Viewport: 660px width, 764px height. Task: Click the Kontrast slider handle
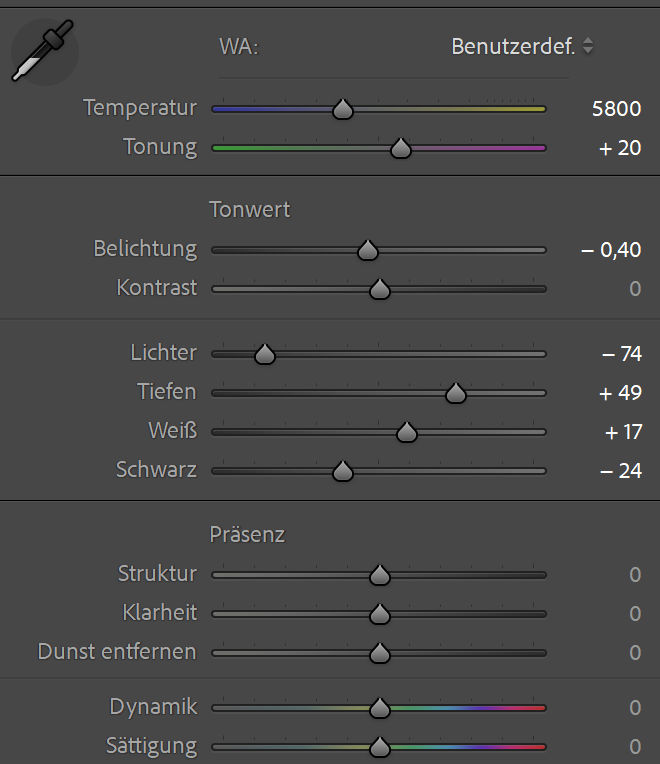click(x=379, y=289)
